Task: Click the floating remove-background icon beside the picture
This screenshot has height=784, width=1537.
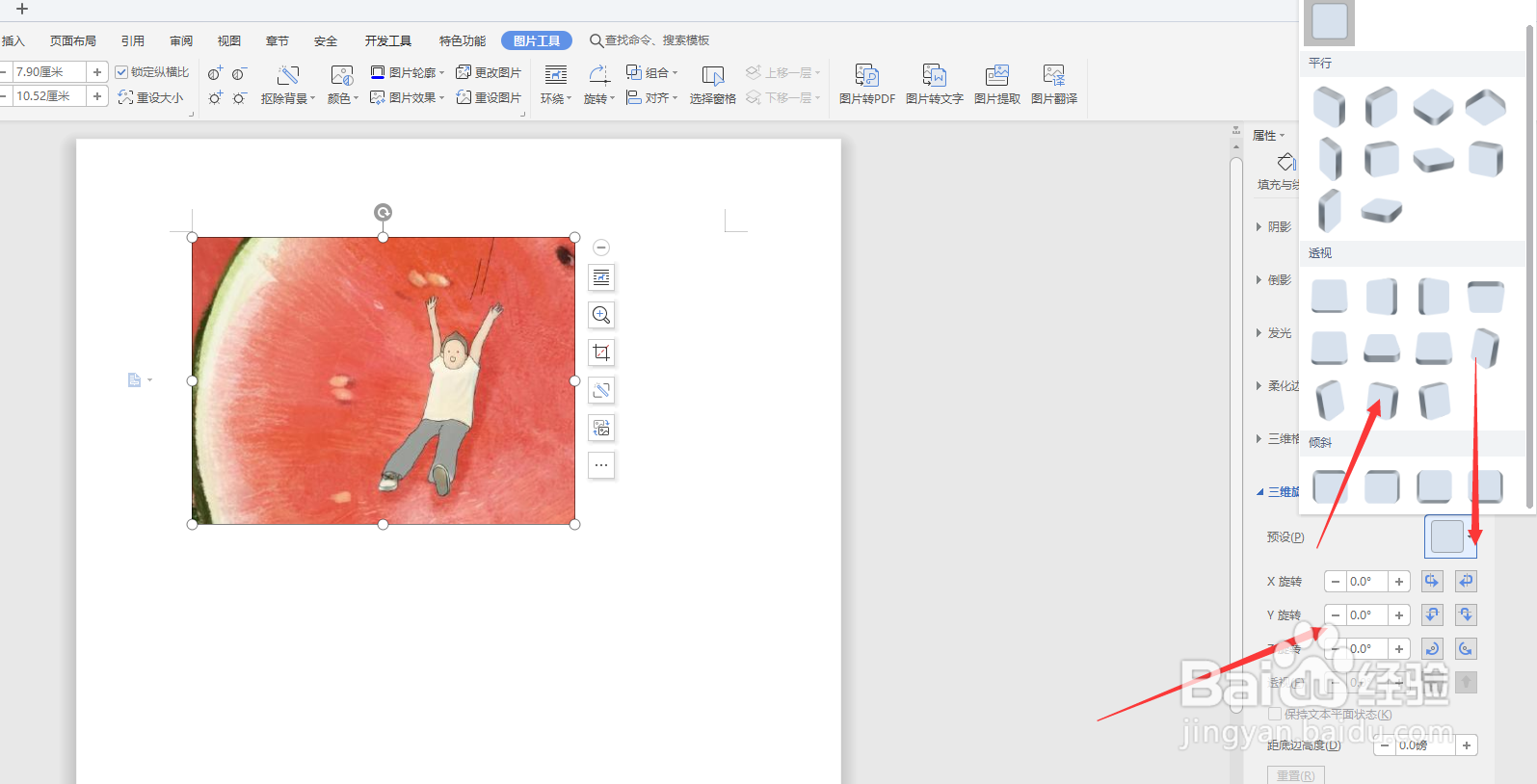Action: [x=601, y=390]
